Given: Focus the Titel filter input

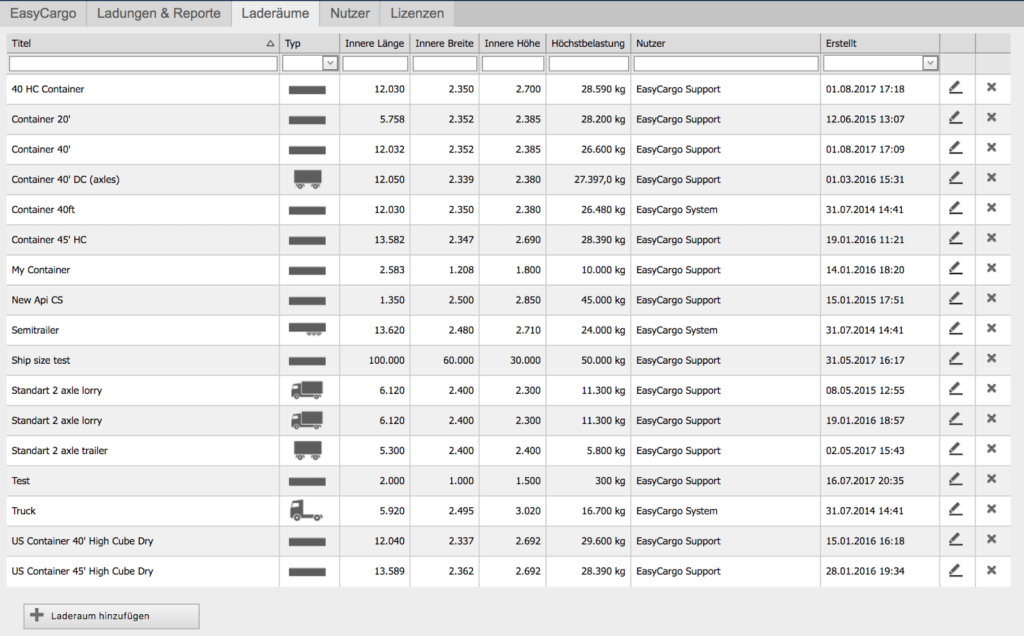Looking at the screenshot, I should [x=143, y=63].
